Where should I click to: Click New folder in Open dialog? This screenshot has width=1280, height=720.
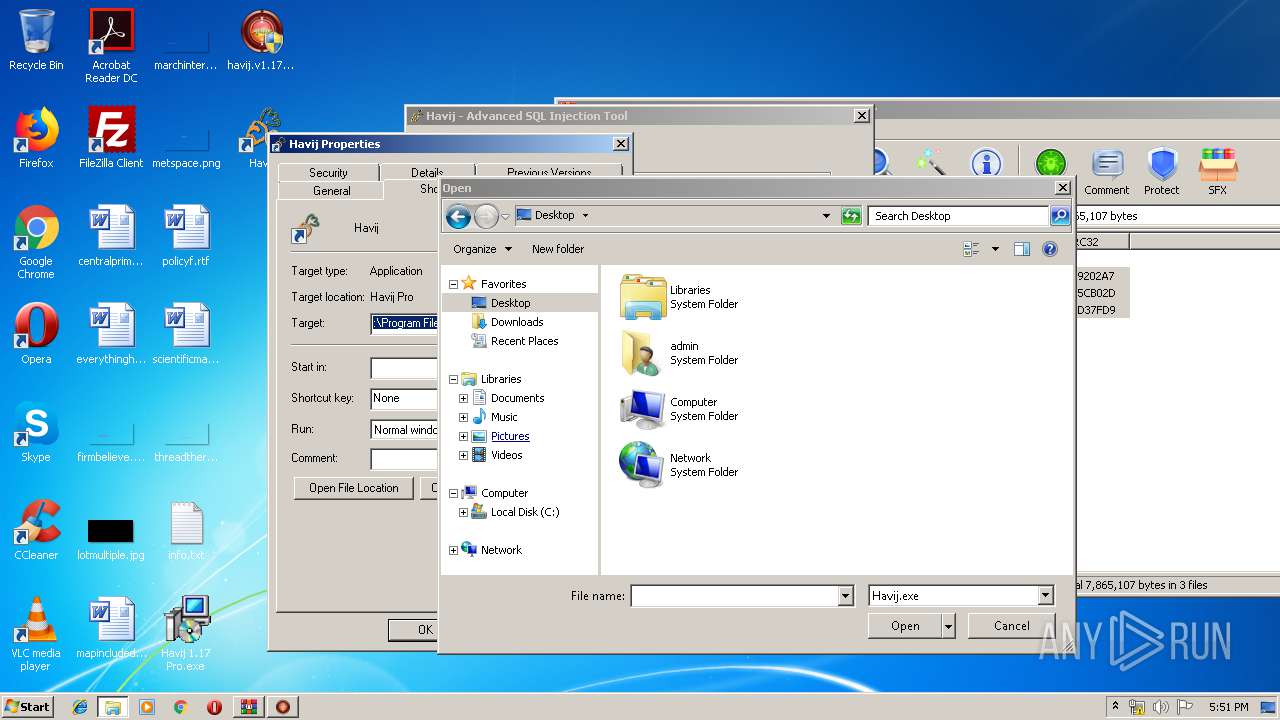point(558,249)
